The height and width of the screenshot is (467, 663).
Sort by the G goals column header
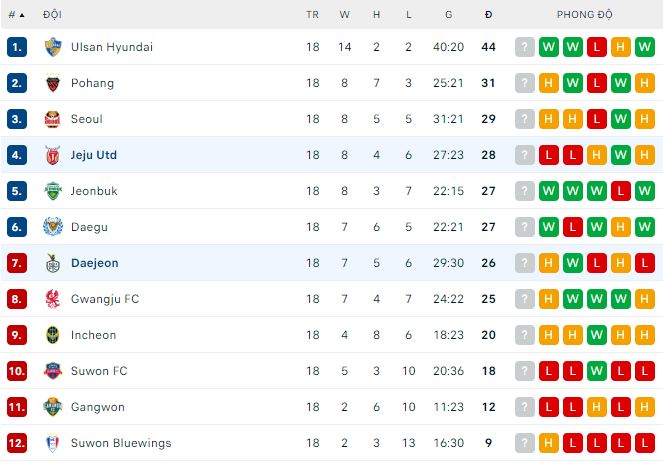448,15
